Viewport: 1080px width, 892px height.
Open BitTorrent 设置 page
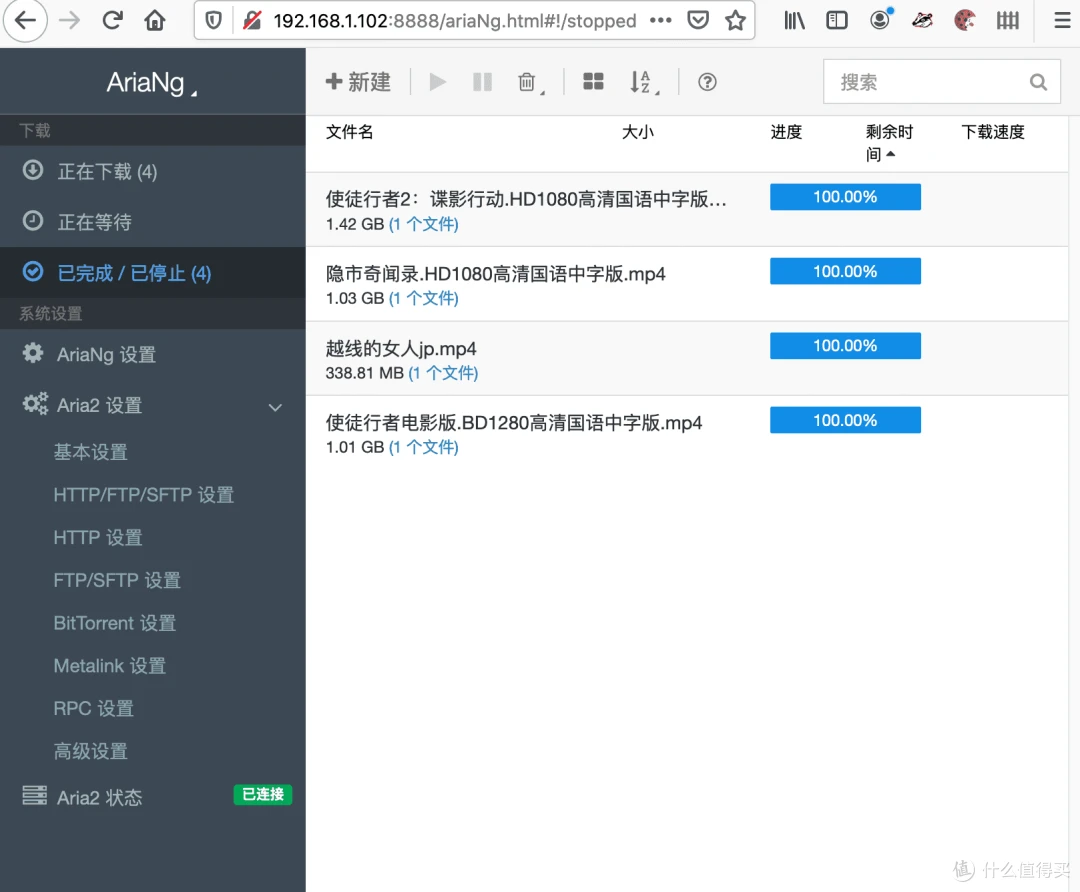(x=115, y=623)
